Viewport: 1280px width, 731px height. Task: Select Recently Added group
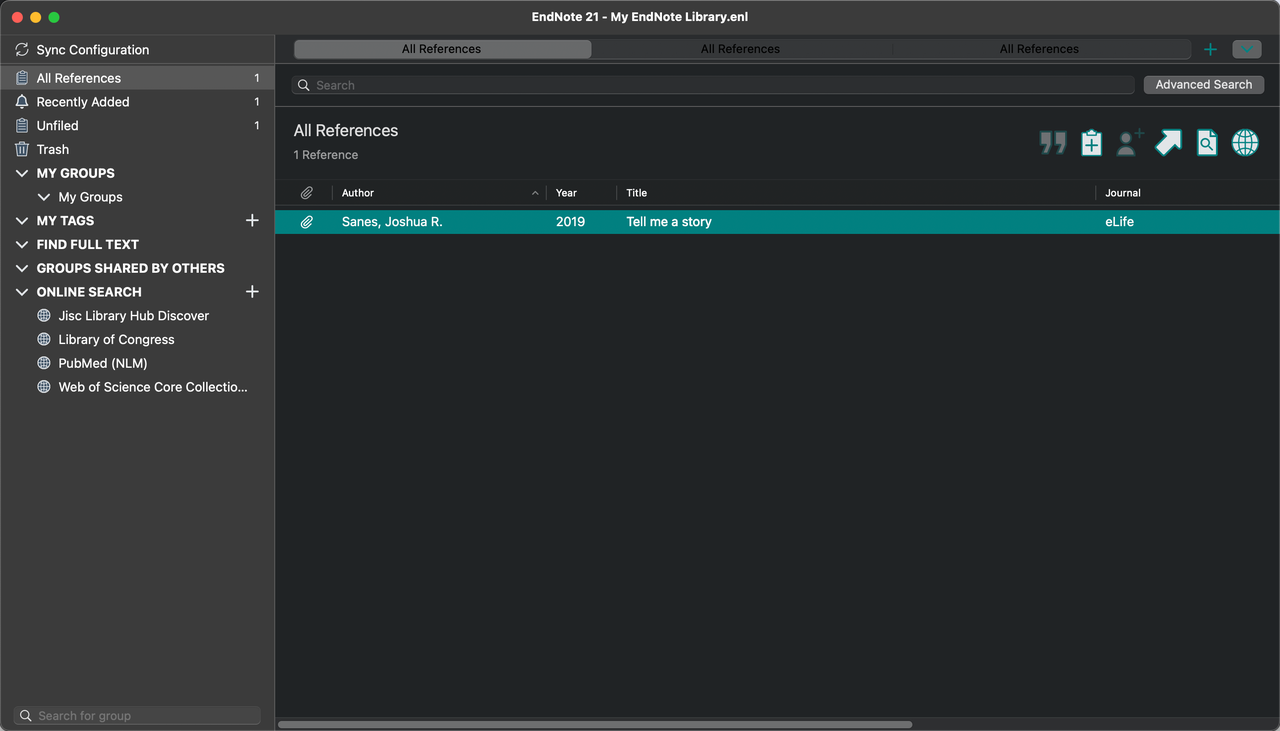(x=137, y=102)
